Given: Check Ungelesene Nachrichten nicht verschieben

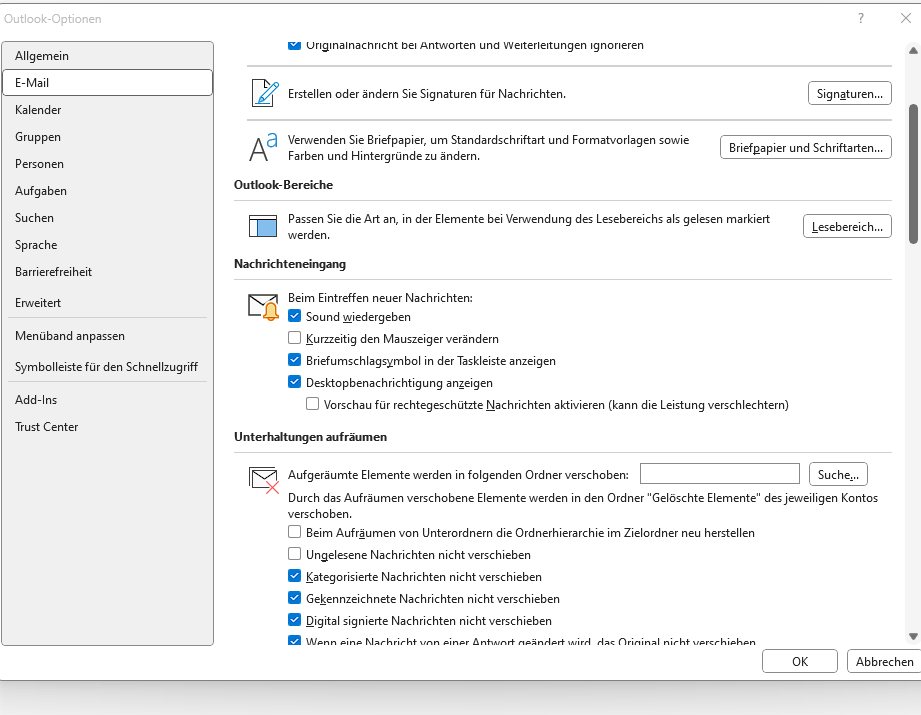Looking at the screenshot, I should [x=294, y=553].
